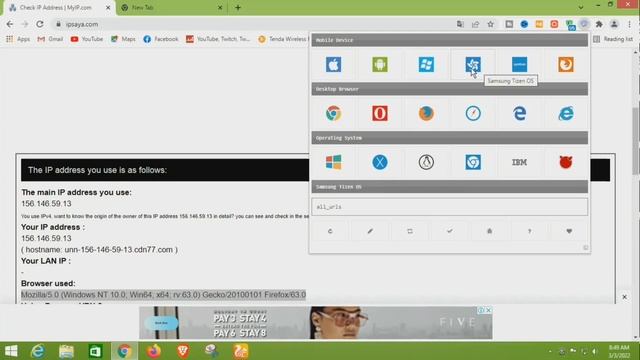Open File Explorer from the taskbar
The image size is (640, 360).
pyautogui.click(x=66, y=351)
